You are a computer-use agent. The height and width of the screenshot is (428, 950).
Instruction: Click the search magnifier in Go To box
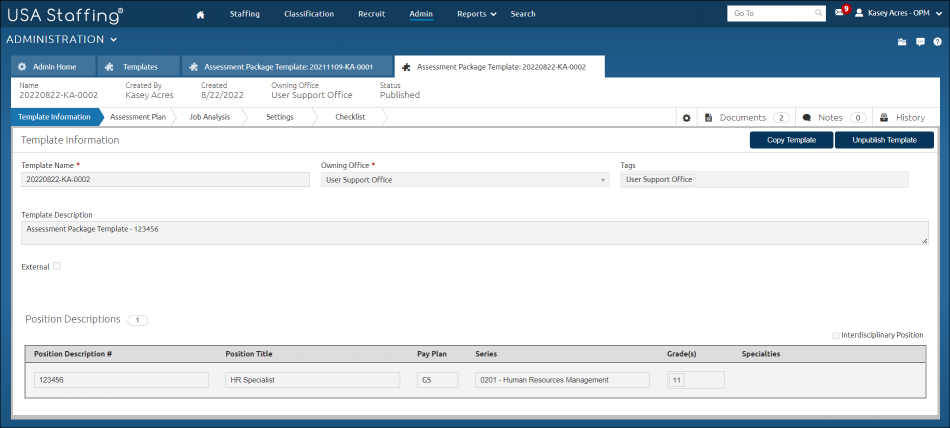pyautogui.click(x=819, y=13)
